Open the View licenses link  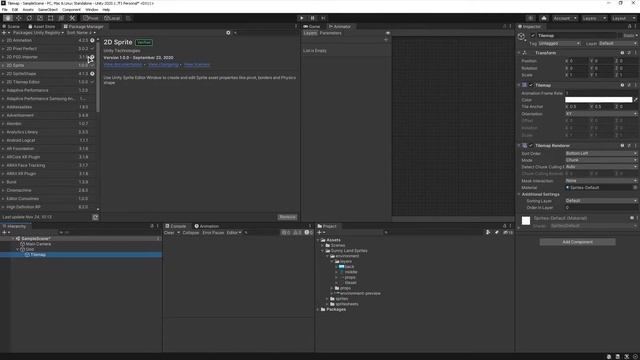pos(197,64)
